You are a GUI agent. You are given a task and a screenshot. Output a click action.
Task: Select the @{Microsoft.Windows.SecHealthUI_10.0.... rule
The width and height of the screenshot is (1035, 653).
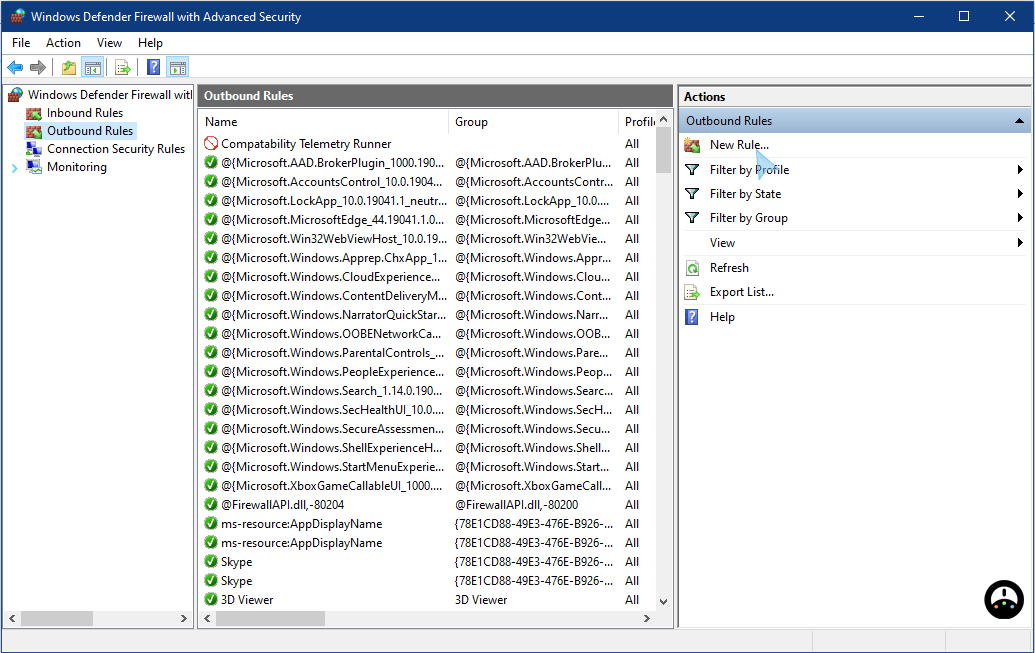333,410
